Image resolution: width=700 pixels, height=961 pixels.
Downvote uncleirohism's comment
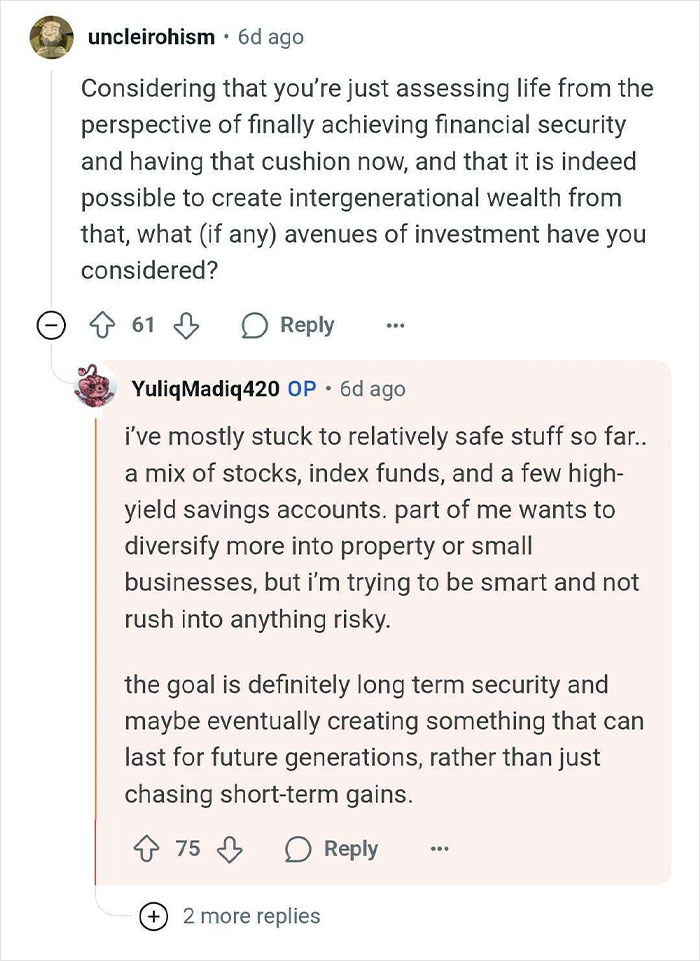pos(186,326)
